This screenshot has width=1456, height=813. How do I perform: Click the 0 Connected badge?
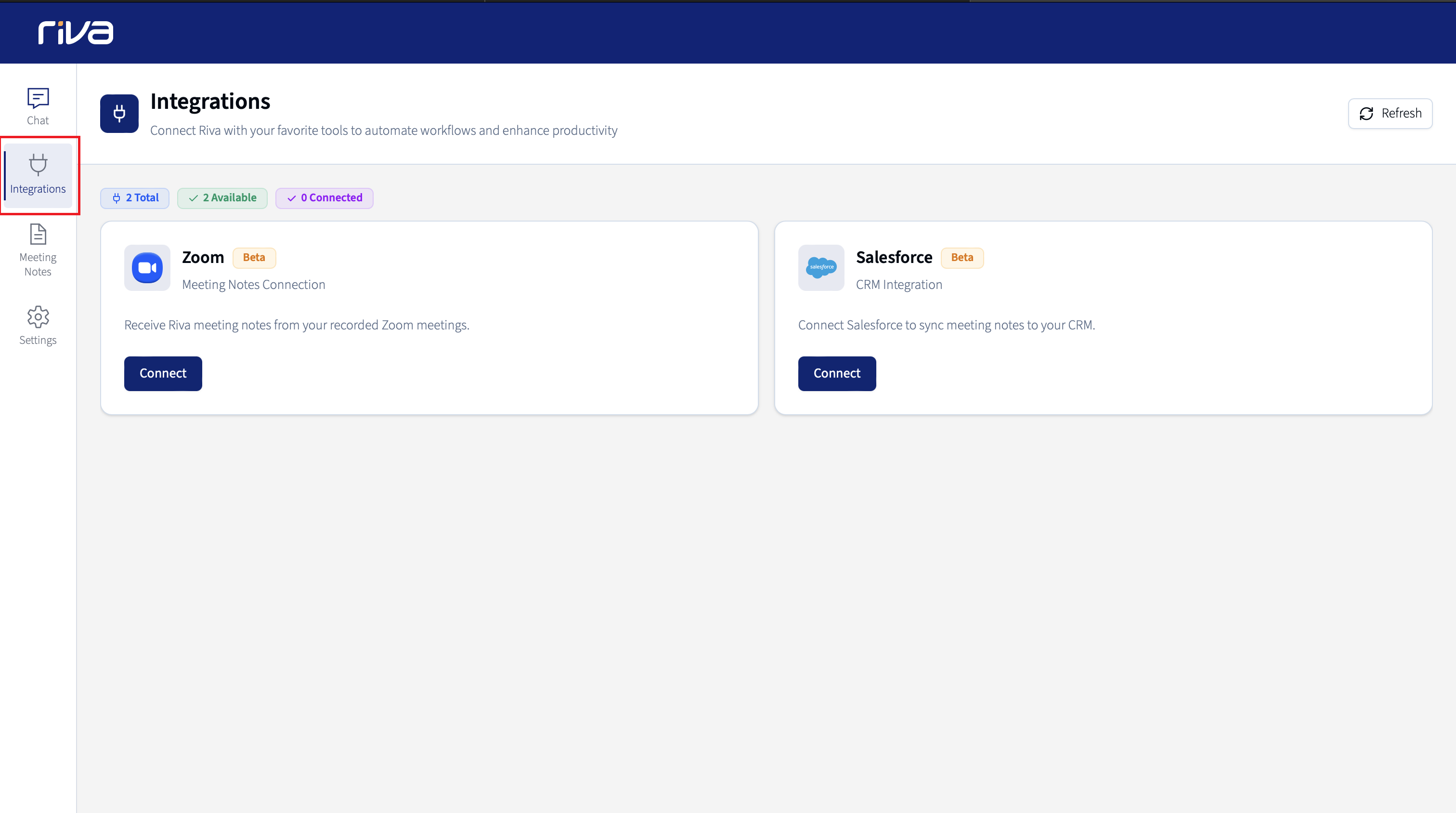click(x=325, y=198)
